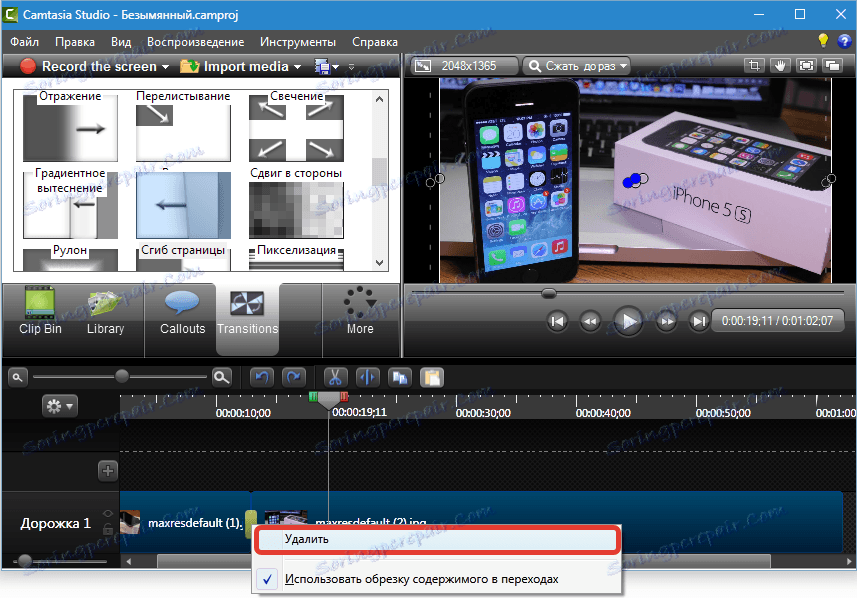Image resolution: width=857 pixels, height=598 pixels.
Task: Open the Сжать до раз zoom dropdown
Action: (577, 66)
